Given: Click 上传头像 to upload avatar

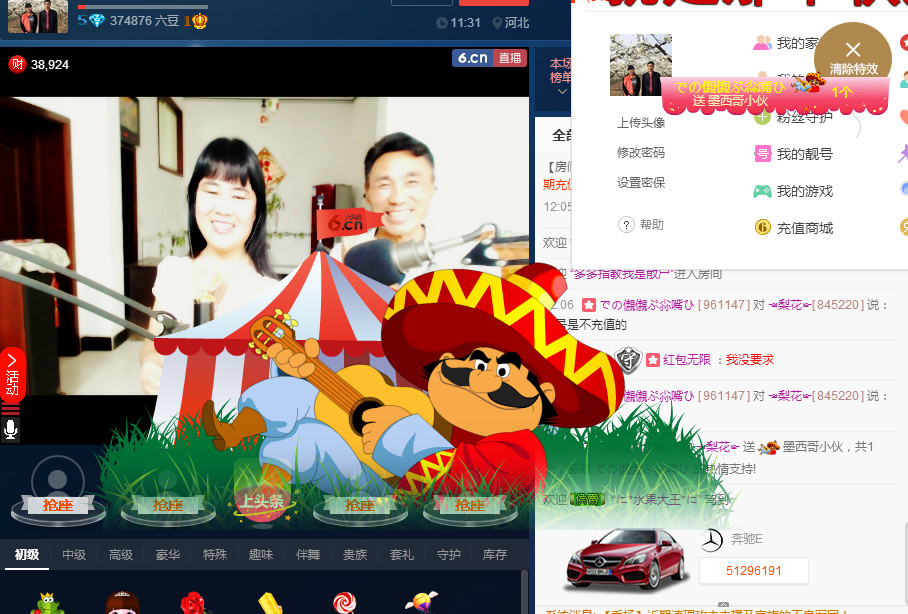Looking at the screenshot, I should tap(640, 123).
